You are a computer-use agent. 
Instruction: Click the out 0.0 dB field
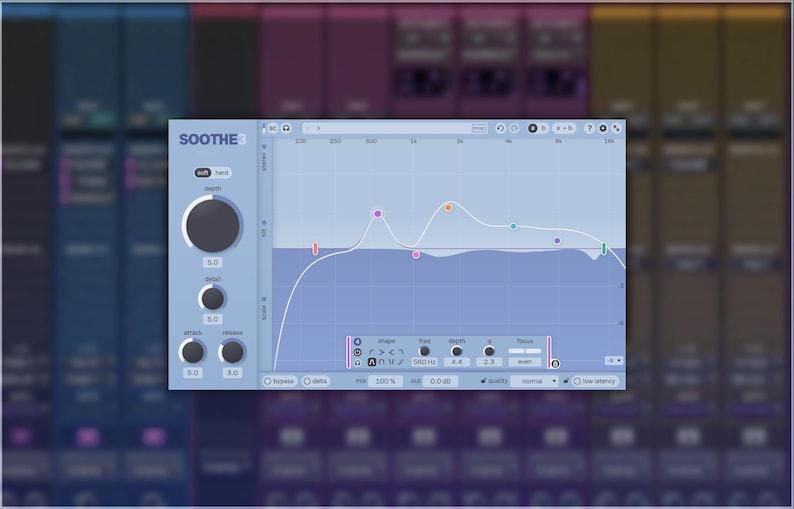(x=440, y=381)
